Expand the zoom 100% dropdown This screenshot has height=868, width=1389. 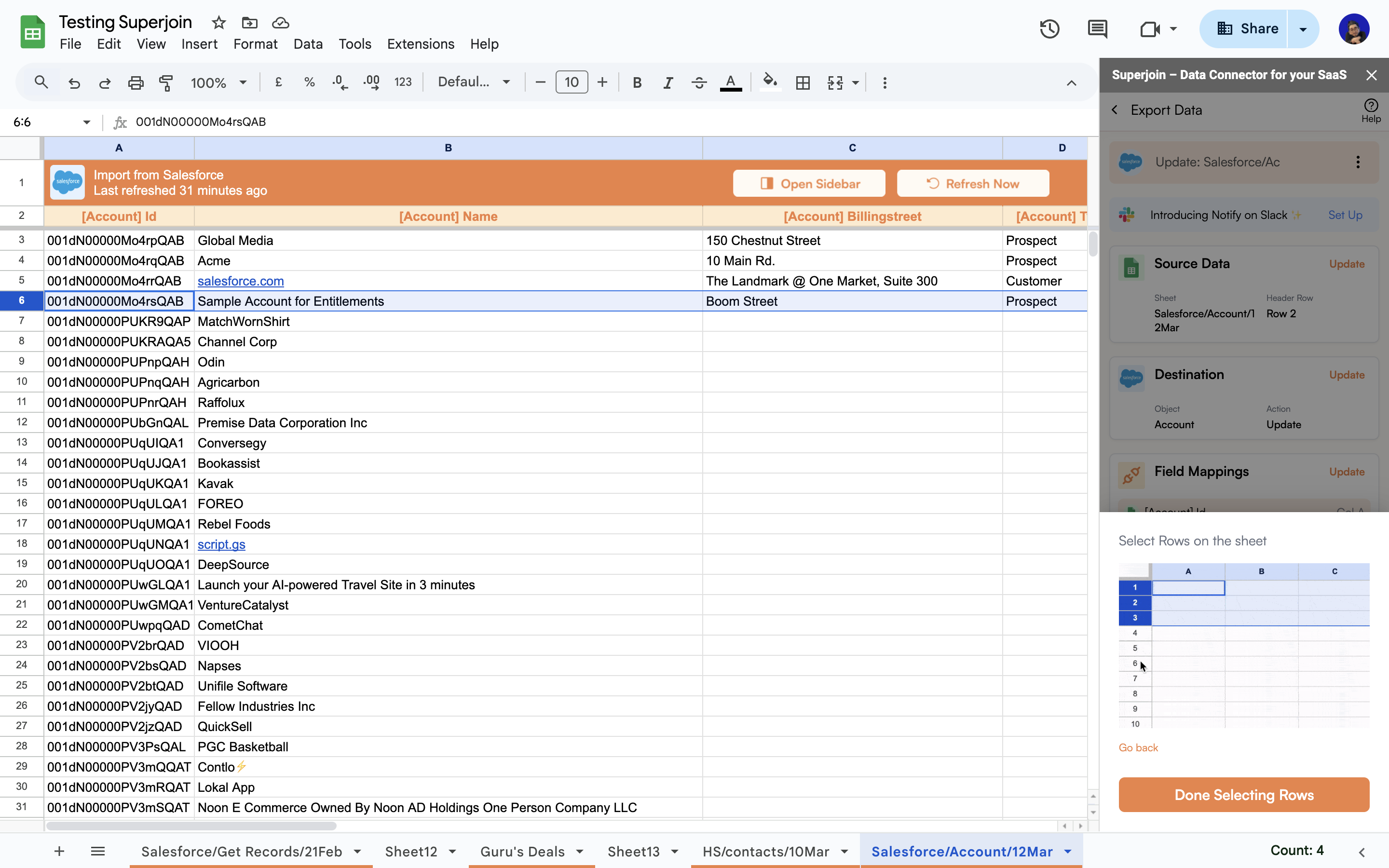(218, 82)
